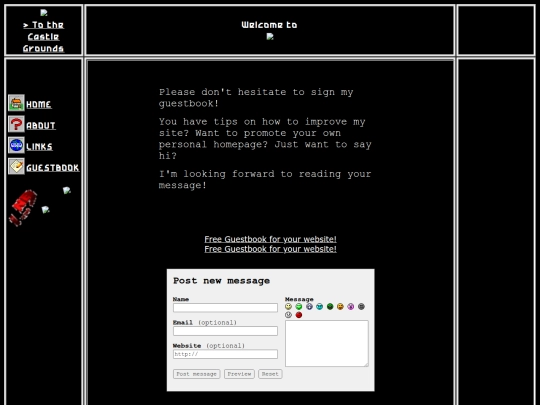Click the blue globe Links icon

pyautogui.click(x=16, y=145)
